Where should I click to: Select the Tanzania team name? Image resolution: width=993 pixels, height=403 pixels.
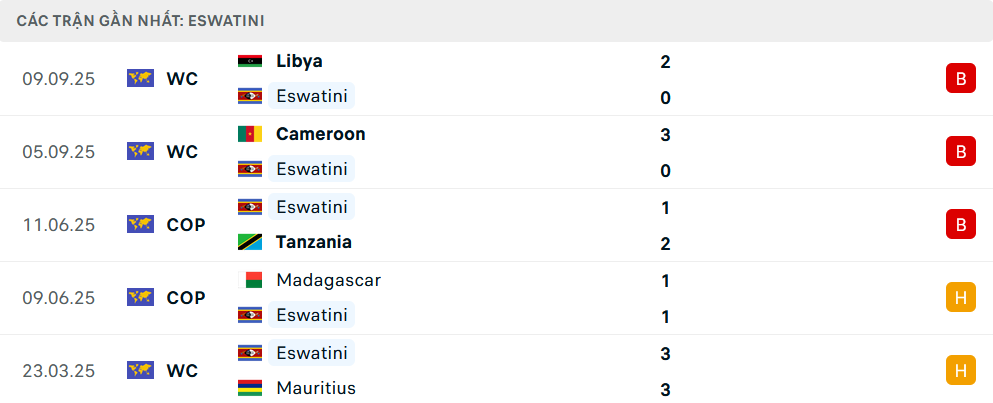coord(313,242)
